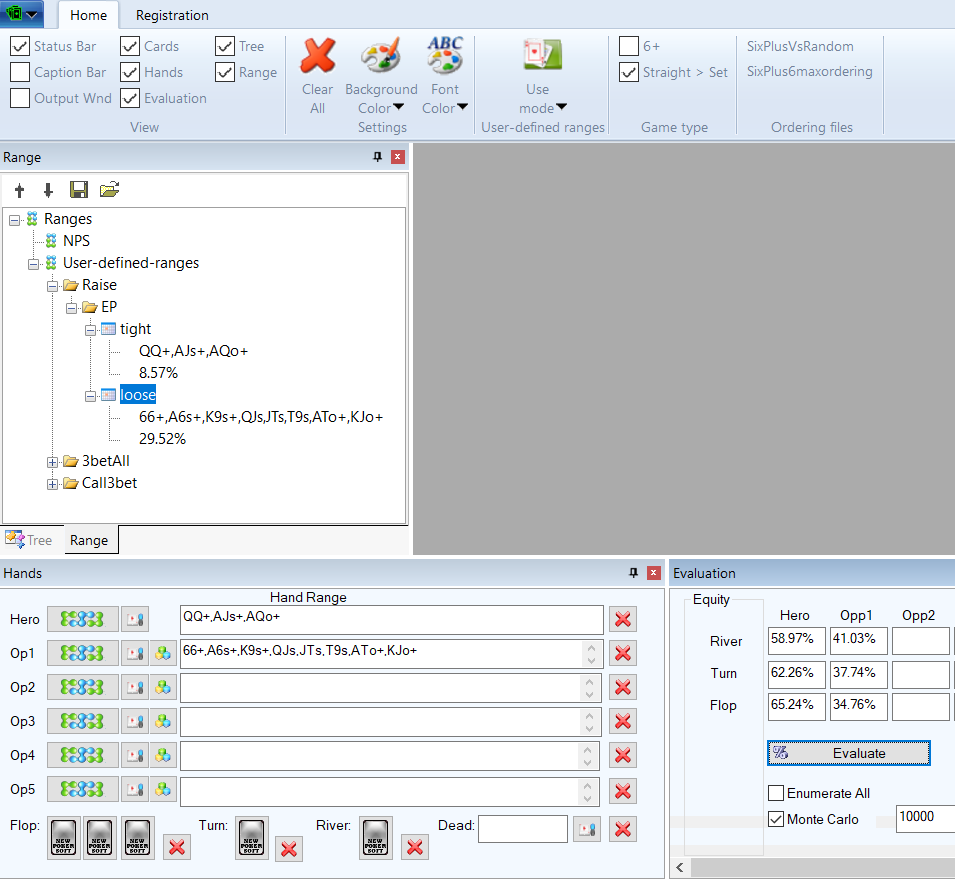
Task: Enable the Enumerate All checkbox
Action: [776, 793]
